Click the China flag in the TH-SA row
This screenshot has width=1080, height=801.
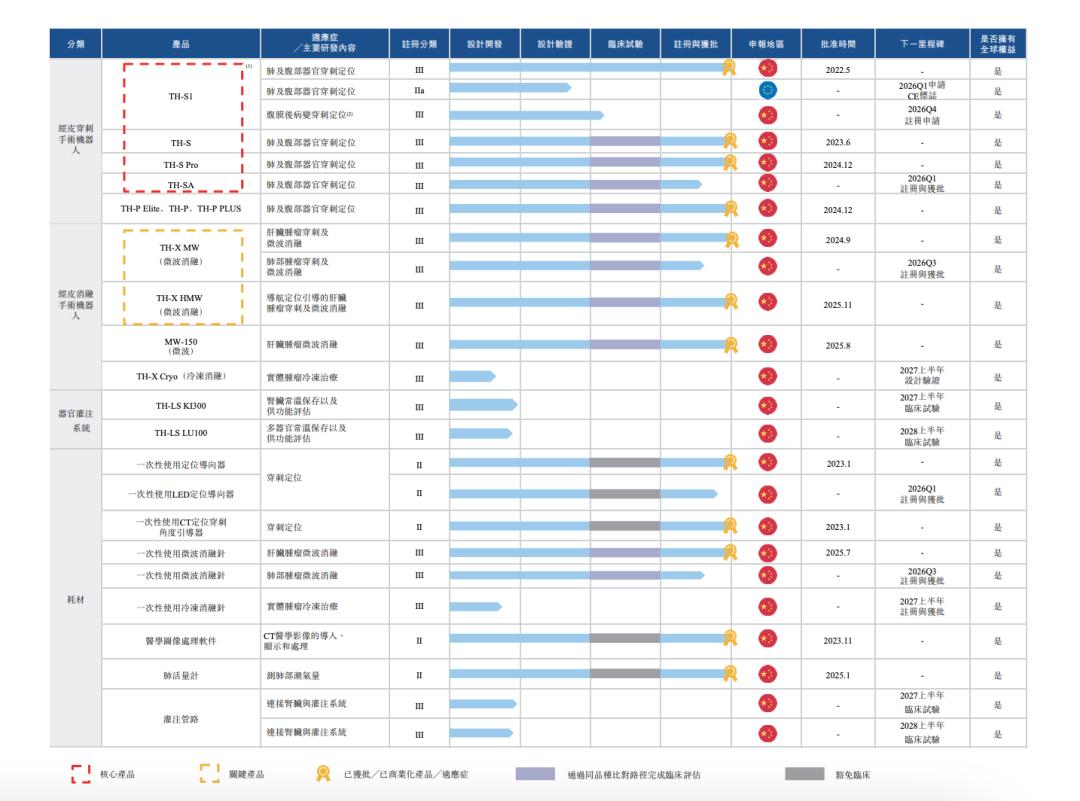767,183
